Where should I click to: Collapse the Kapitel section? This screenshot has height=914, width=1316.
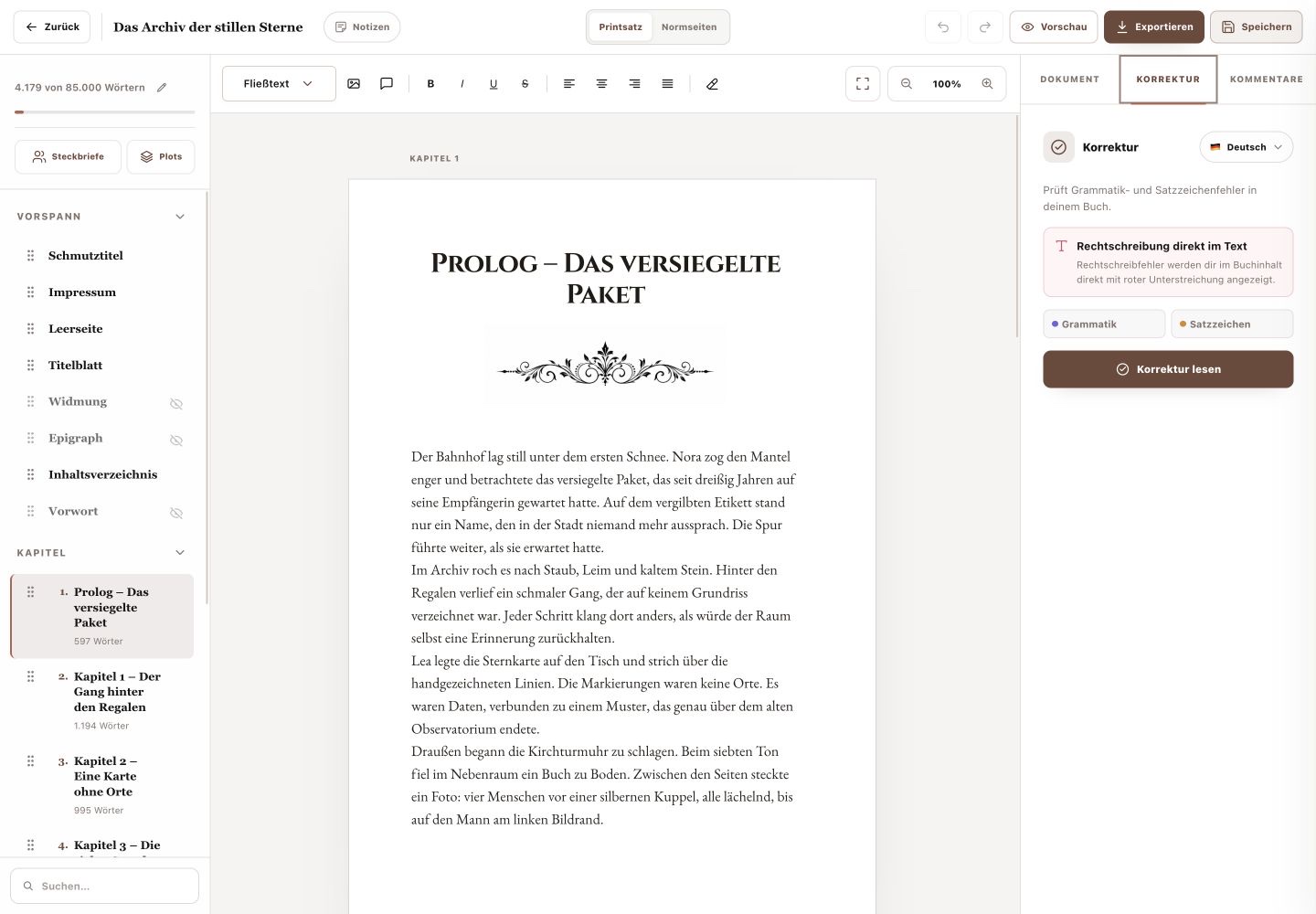(x=180, y=553)
